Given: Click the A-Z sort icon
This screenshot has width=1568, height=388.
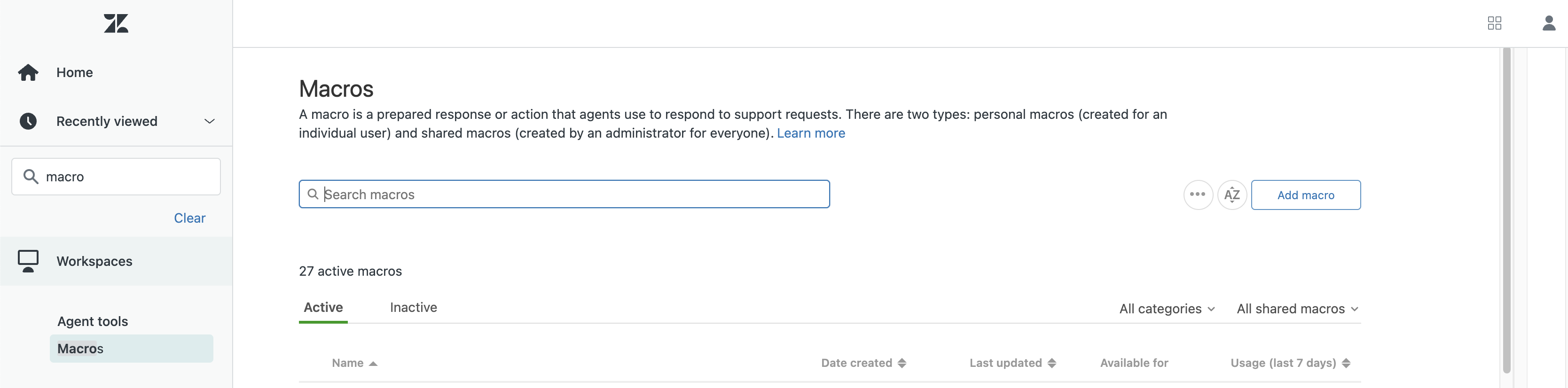Looking at the screenshot, I should point(1232,194).
